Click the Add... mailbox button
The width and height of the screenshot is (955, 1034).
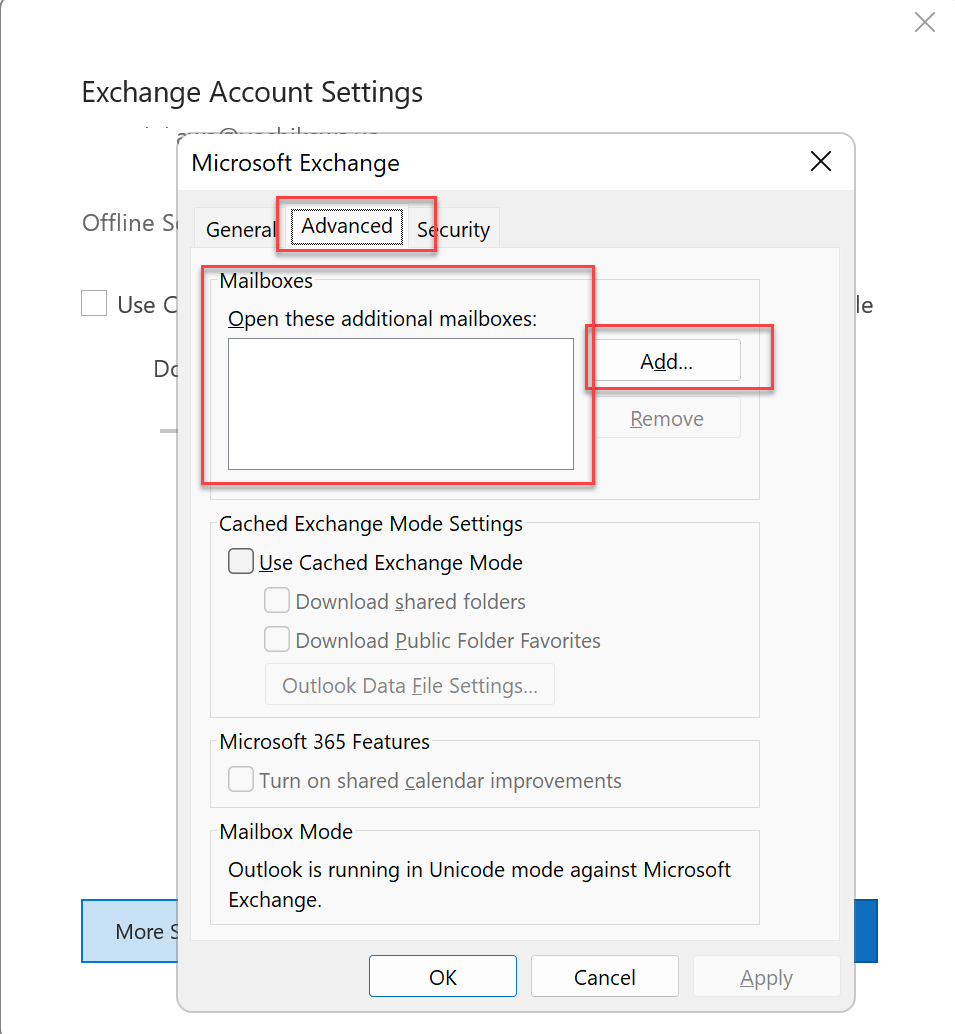(x=666, y=361)
